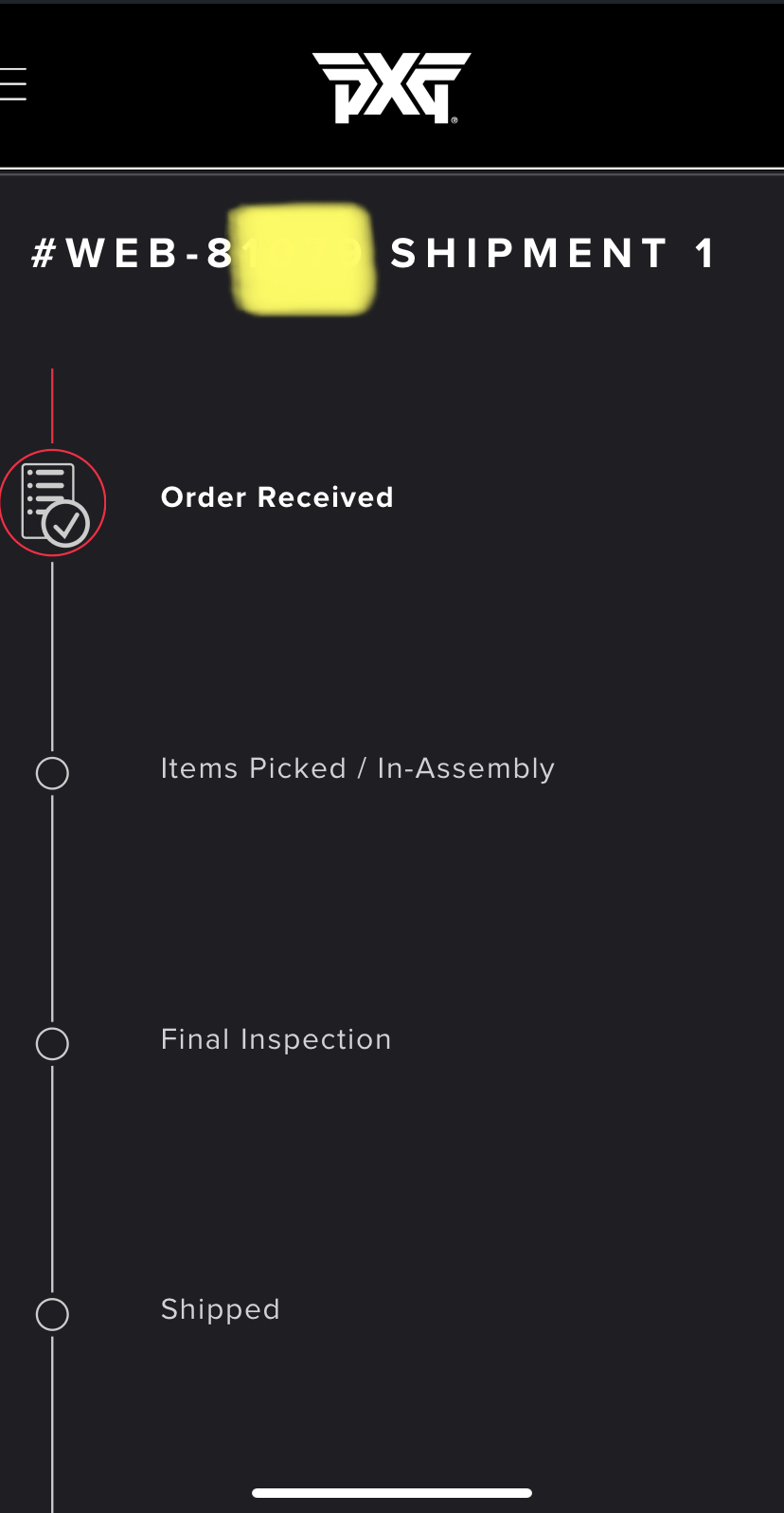Click the Final Inspection label
This screenshot has height=1513, width=784.
coord(276,1039)
